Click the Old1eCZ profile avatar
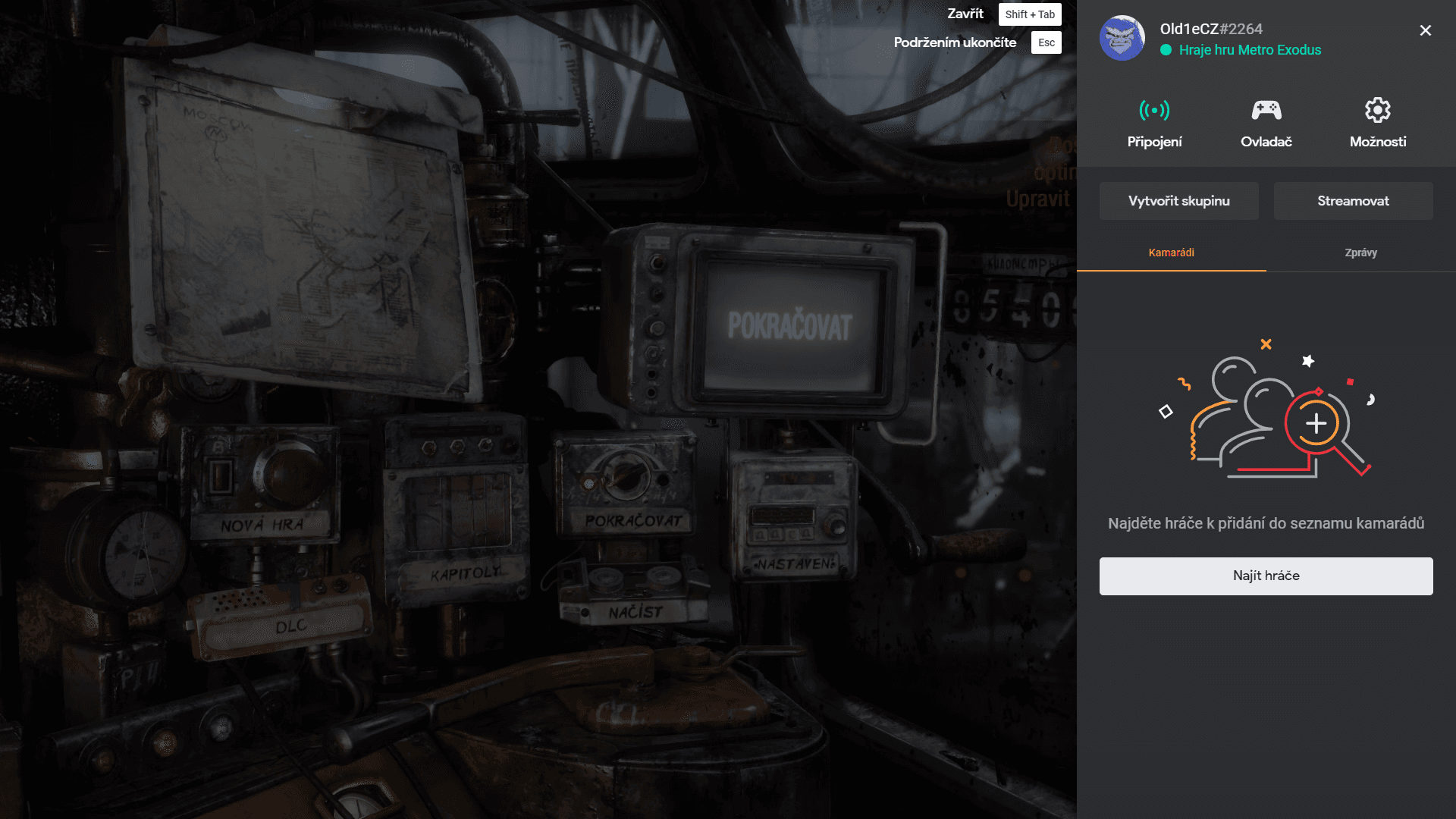Viewport: 1456px width, 819px height. coord(1122,38)
